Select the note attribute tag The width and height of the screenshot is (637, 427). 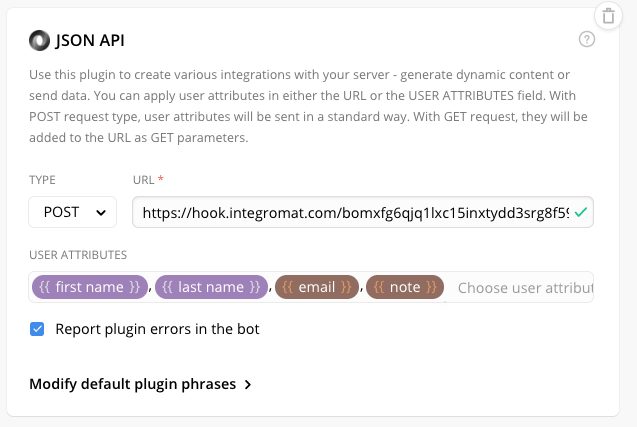[x=405, y=287]
